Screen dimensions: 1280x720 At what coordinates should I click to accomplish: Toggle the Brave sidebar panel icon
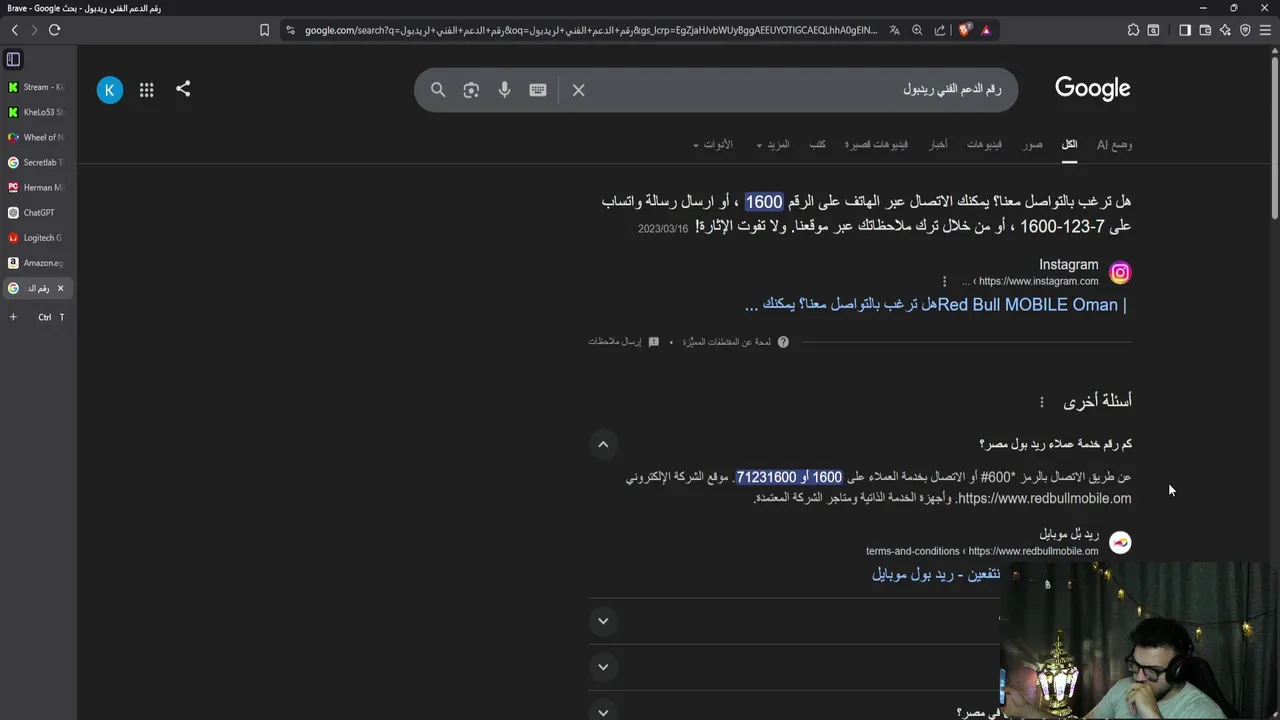(x=1185, y=30)
